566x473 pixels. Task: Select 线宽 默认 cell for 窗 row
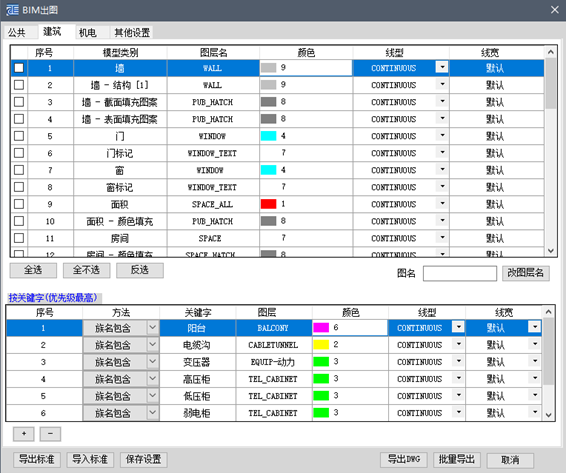point(496,170)
